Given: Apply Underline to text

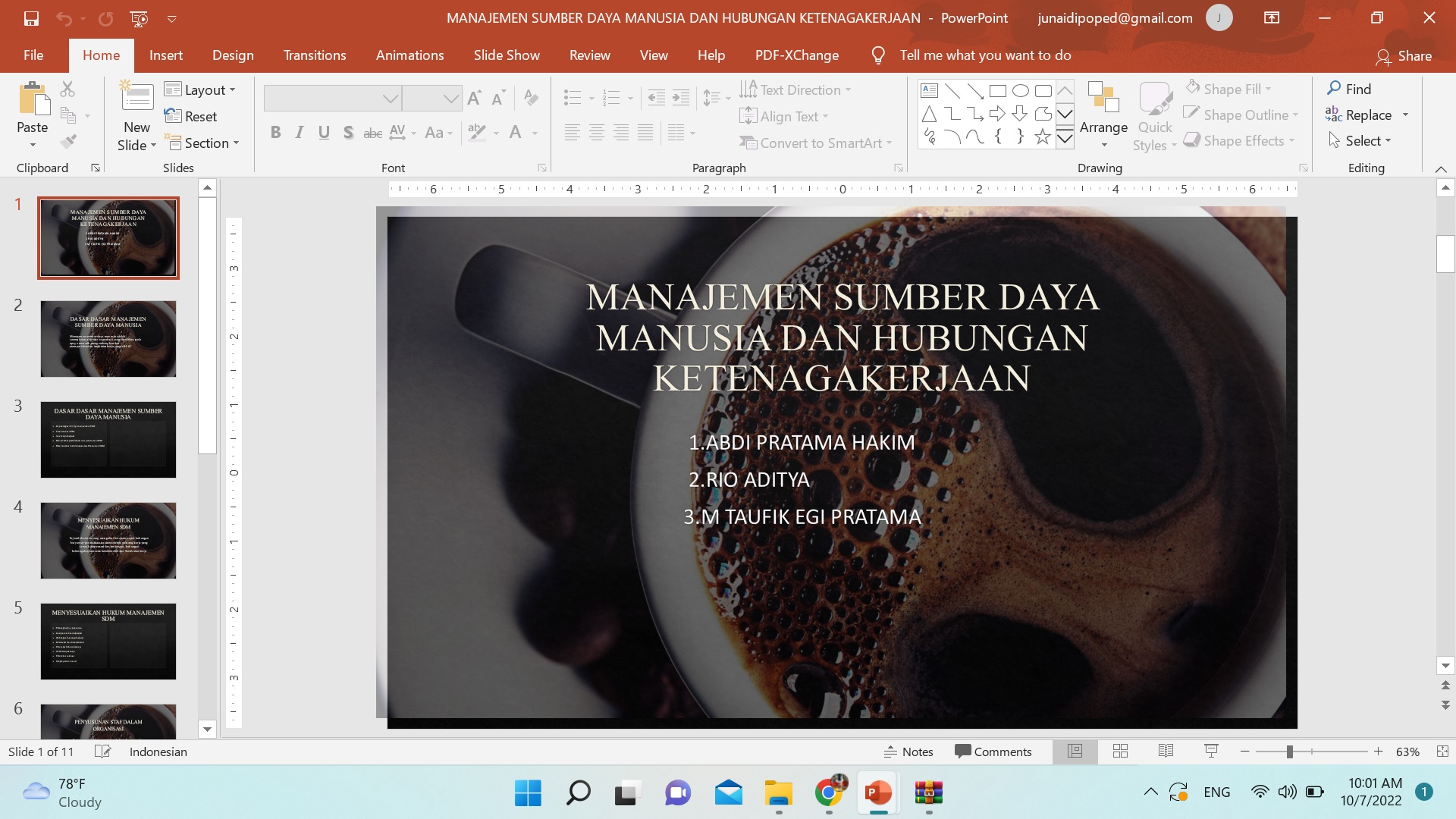Looking at the screenshot, I should (x=324, y=132).
